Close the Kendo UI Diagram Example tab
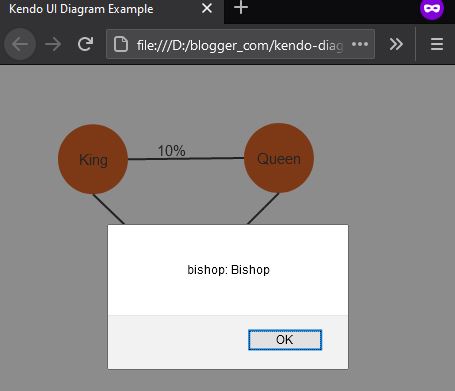This screenshot has width=455, height=391. pos(207,8)
